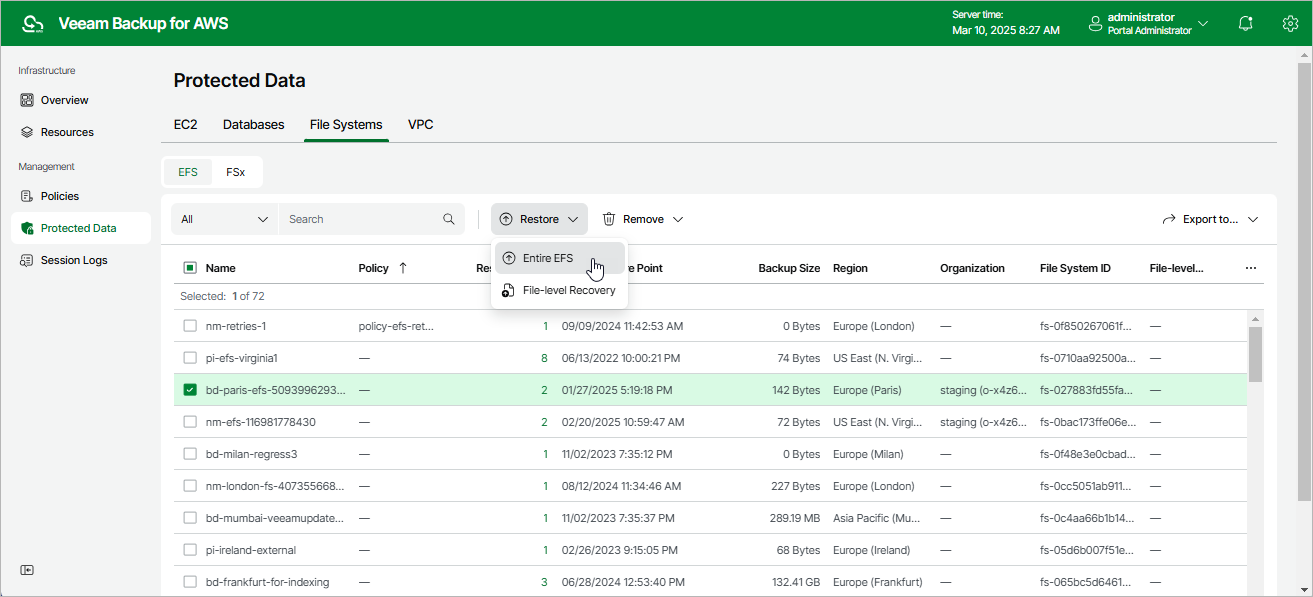Screen dimensions: 1313x597
Task: Choose File-level Recovery from Restore menu
Action: coord(568,290)
